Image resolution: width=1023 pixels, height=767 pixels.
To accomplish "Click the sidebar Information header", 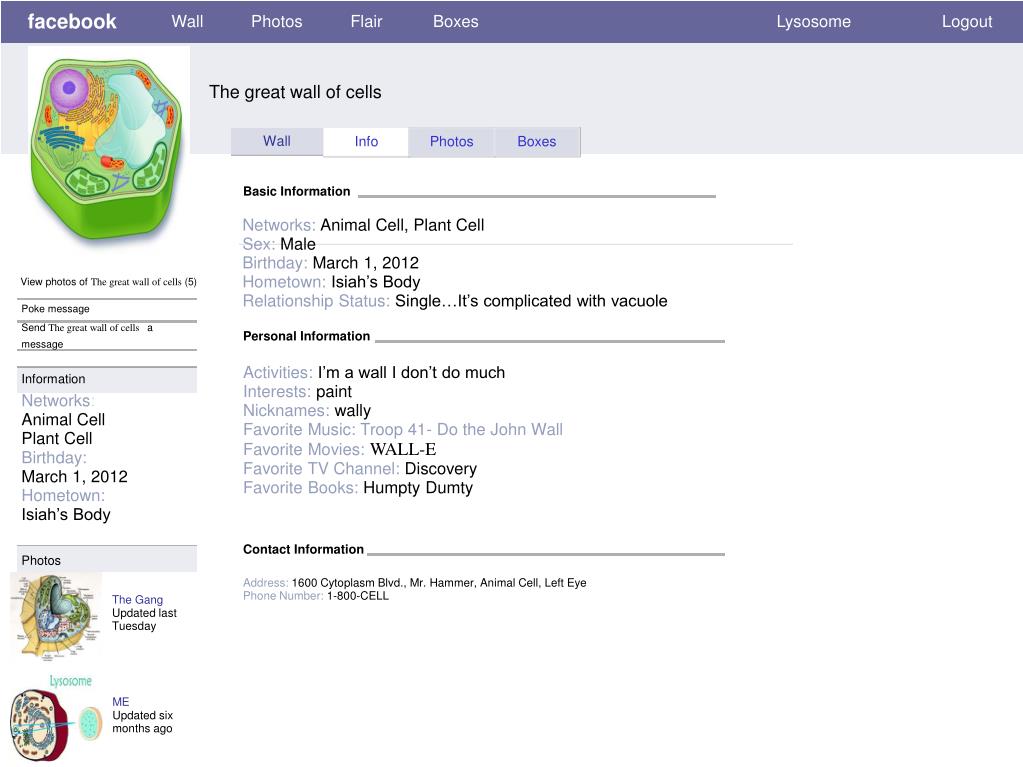I will point(107,380).
